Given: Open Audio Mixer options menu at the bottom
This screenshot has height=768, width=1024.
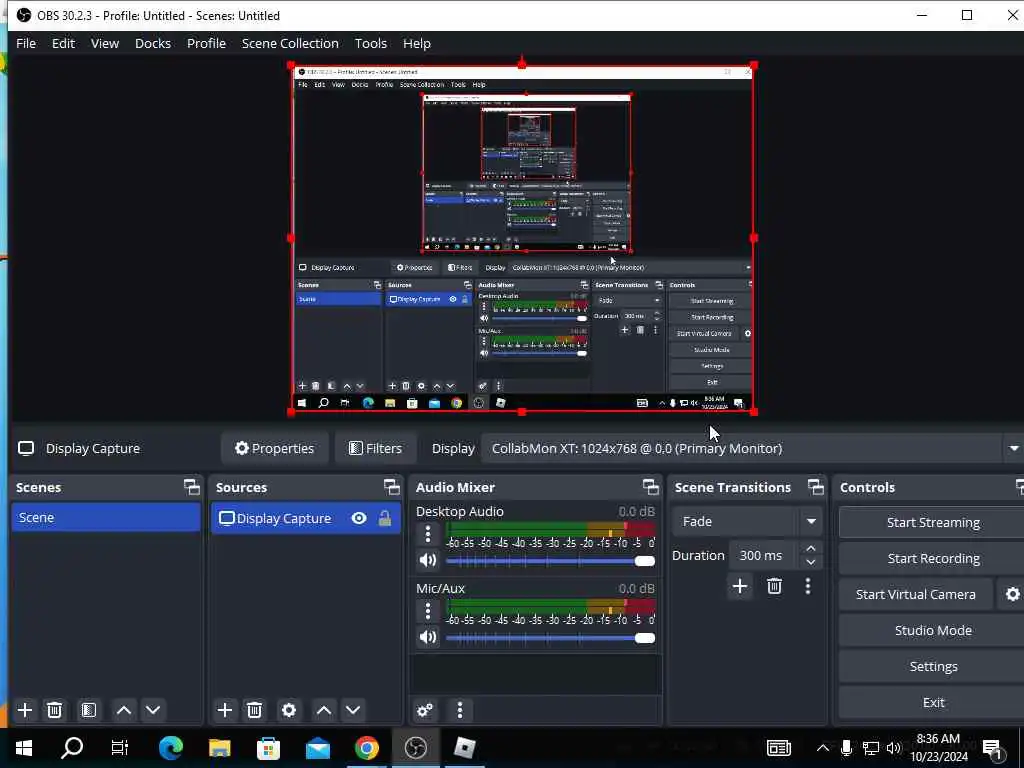Looking at the screenshot, I should click(x=460, y=710).
